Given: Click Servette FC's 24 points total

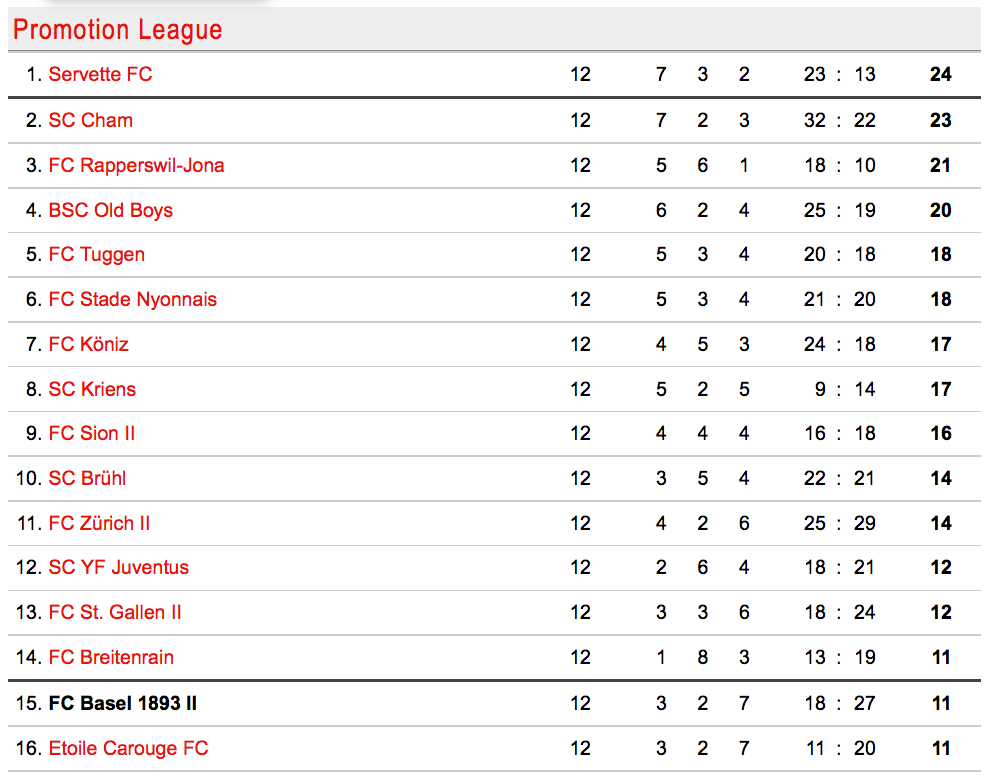Looking at the screenshot, I should [x=941, y=74].
